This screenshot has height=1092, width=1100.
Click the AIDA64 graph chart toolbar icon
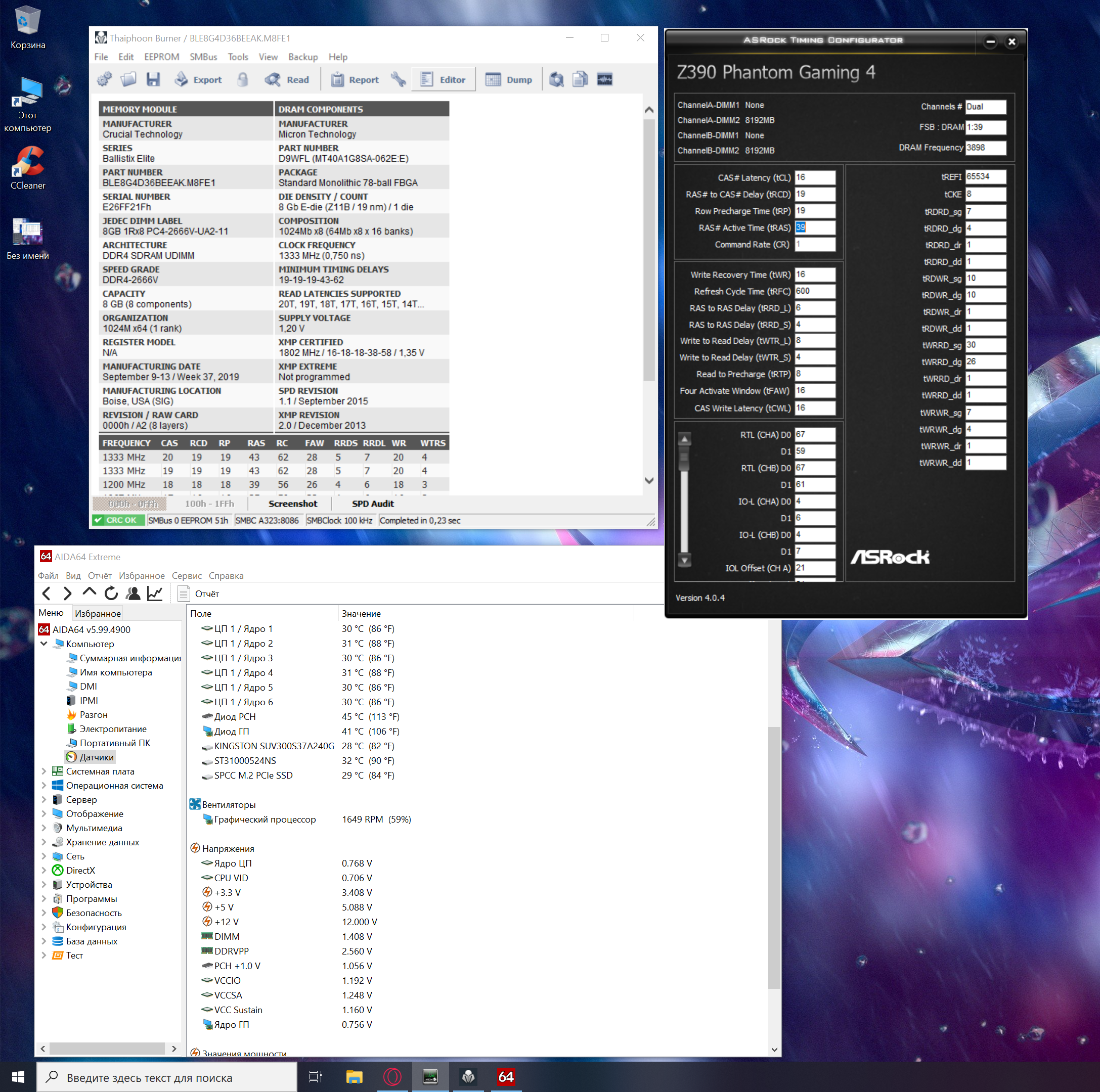pyautogui.click(x=155, y=594)
